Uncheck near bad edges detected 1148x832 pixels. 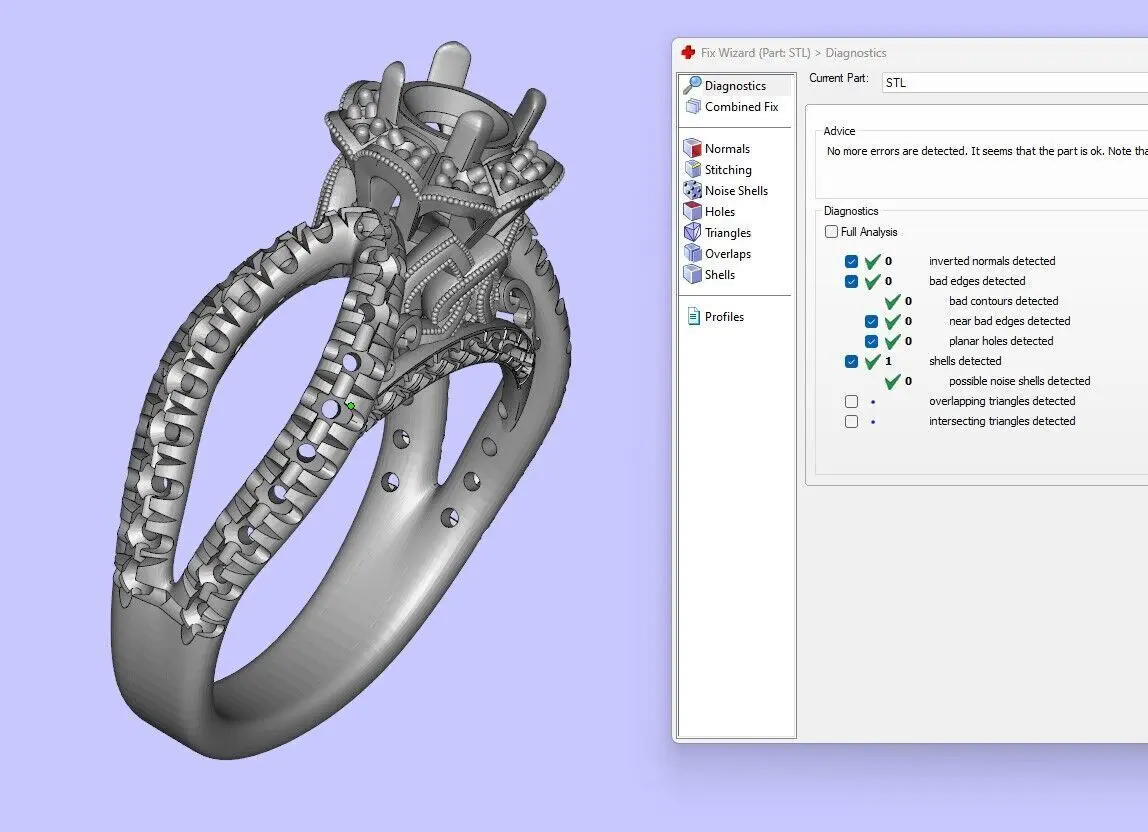click(x=871, y=322)
